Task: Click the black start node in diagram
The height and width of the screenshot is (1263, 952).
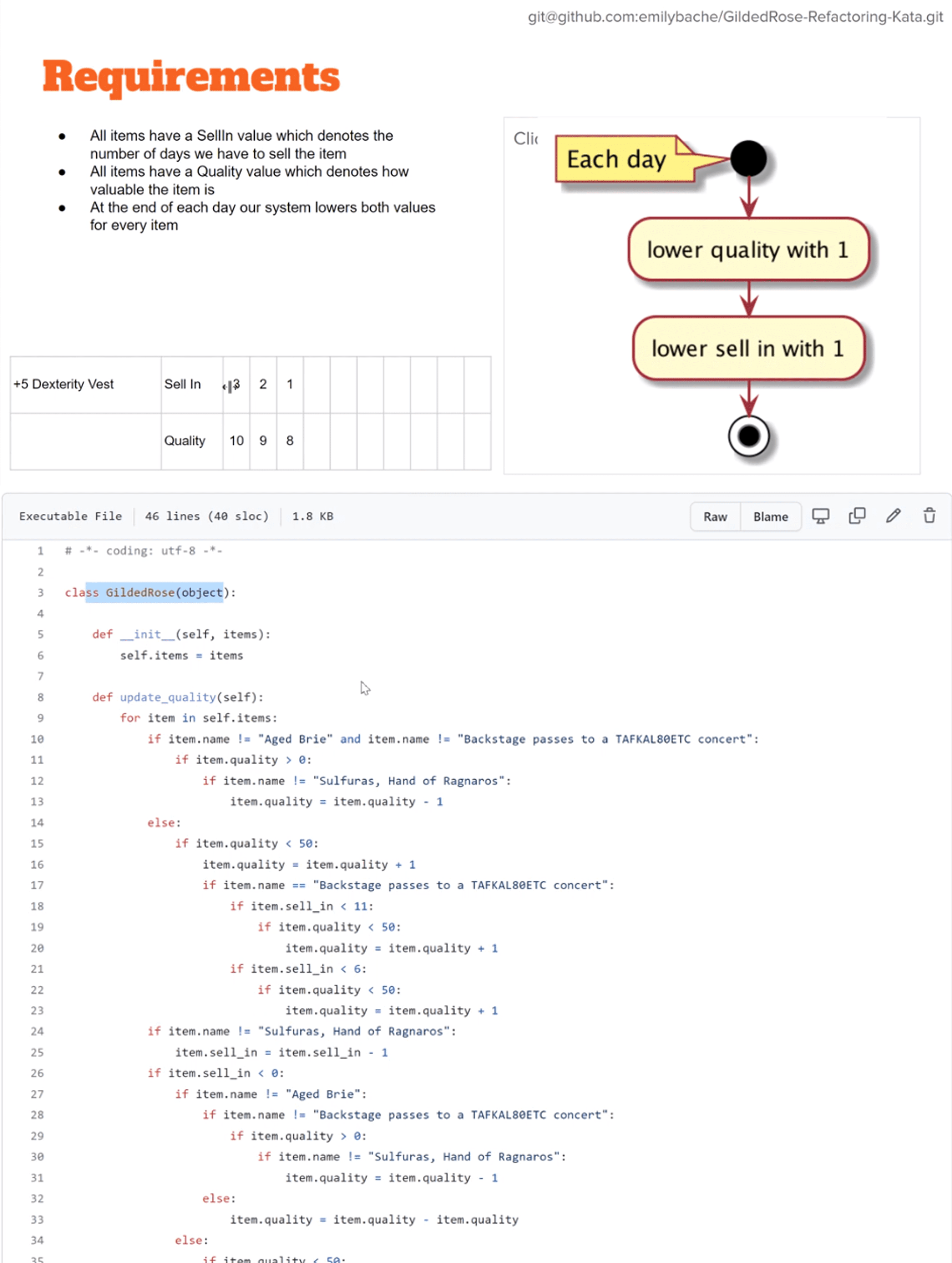Action: click(x=748, y=159)
